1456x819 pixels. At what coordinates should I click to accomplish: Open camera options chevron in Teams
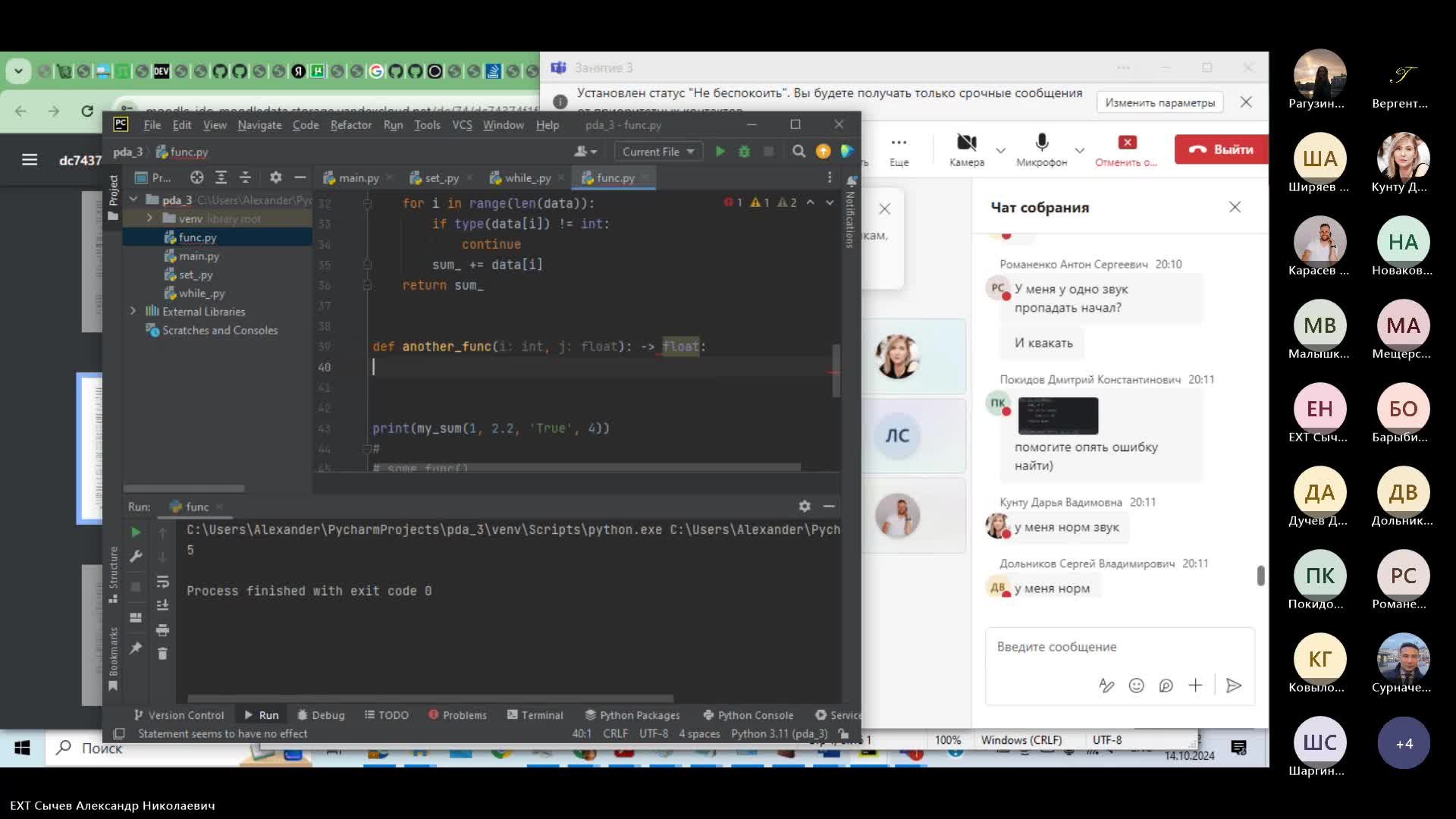[x=1001, y=150]
